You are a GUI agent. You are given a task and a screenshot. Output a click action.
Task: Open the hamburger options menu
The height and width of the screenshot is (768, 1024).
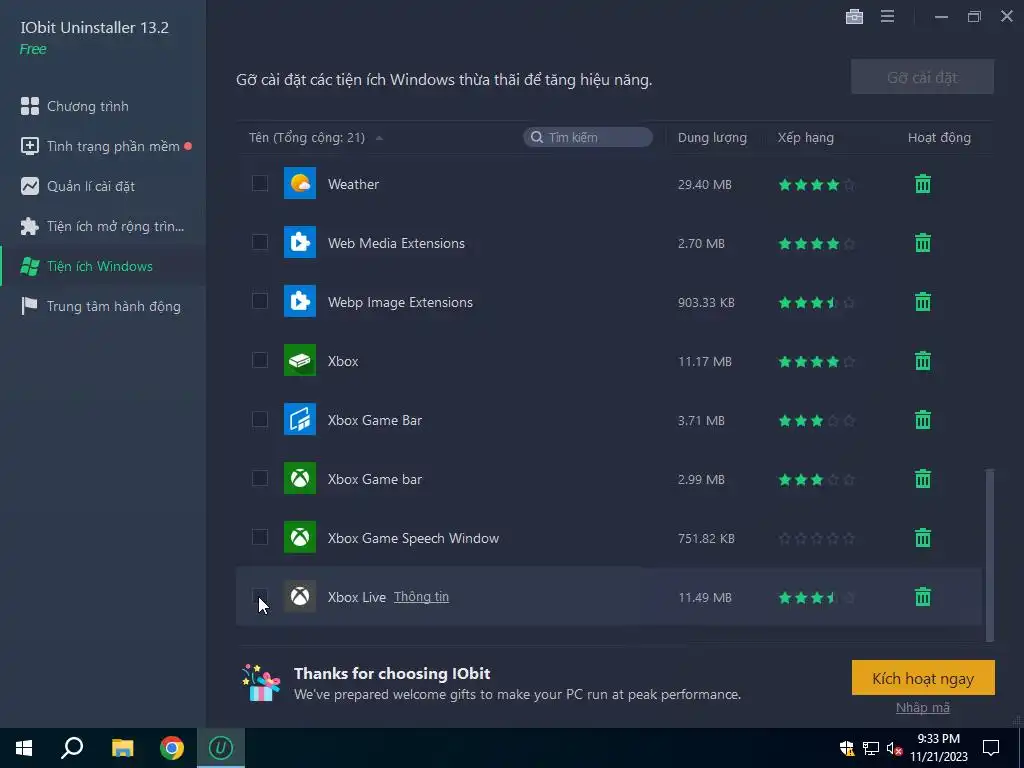point(887,16)
